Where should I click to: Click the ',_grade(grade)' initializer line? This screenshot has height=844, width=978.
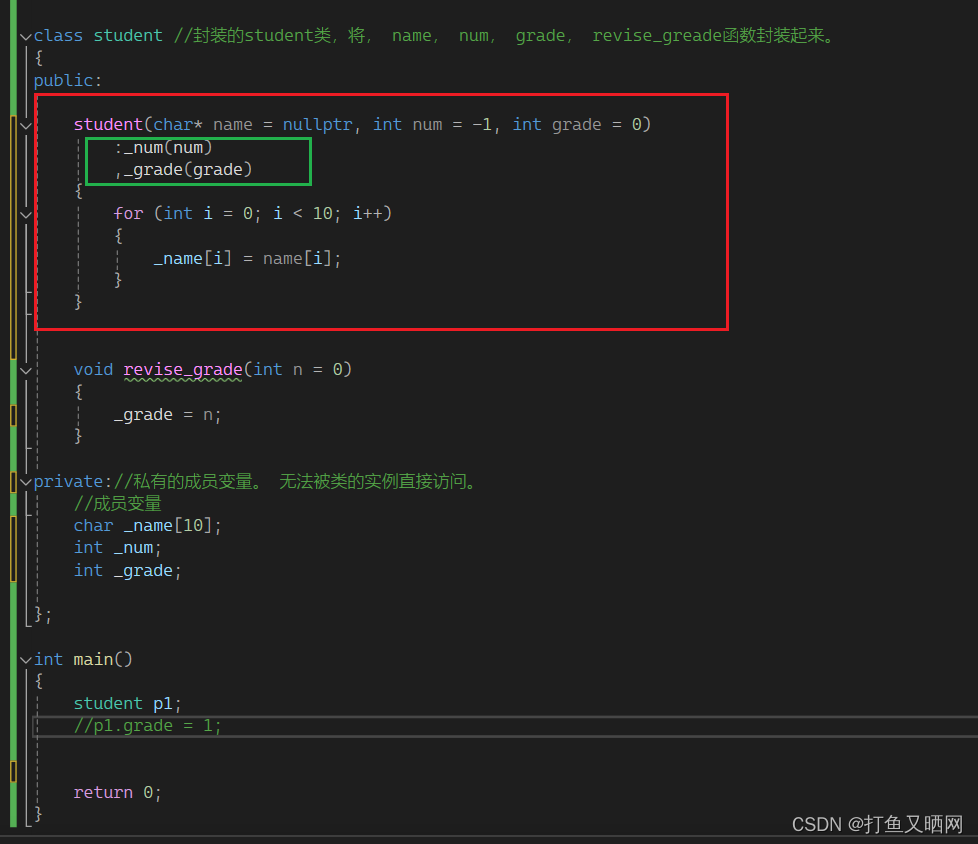click(183, 170)
